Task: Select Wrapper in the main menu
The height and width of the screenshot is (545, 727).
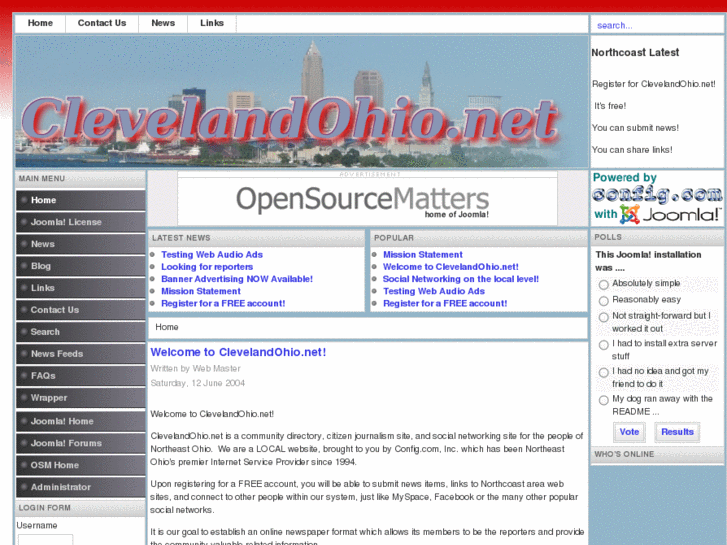Action: click(x=80, y=398)
